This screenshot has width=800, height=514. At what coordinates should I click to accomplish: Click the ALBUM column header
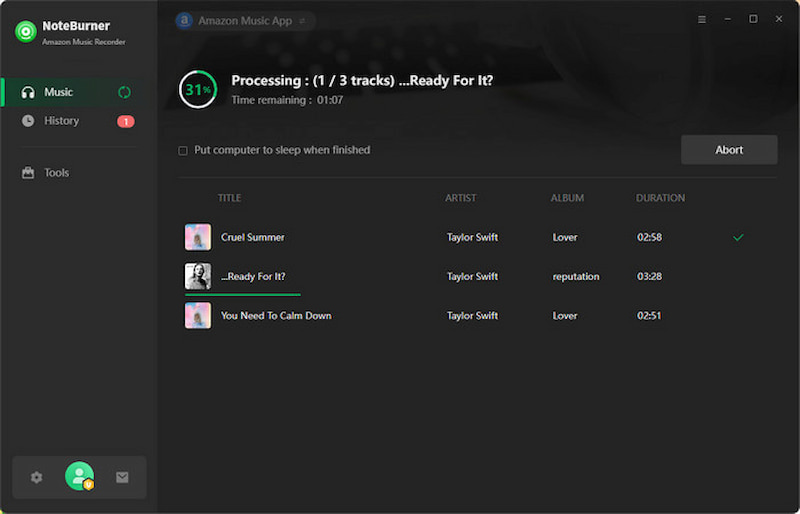(x=567, y=198)
